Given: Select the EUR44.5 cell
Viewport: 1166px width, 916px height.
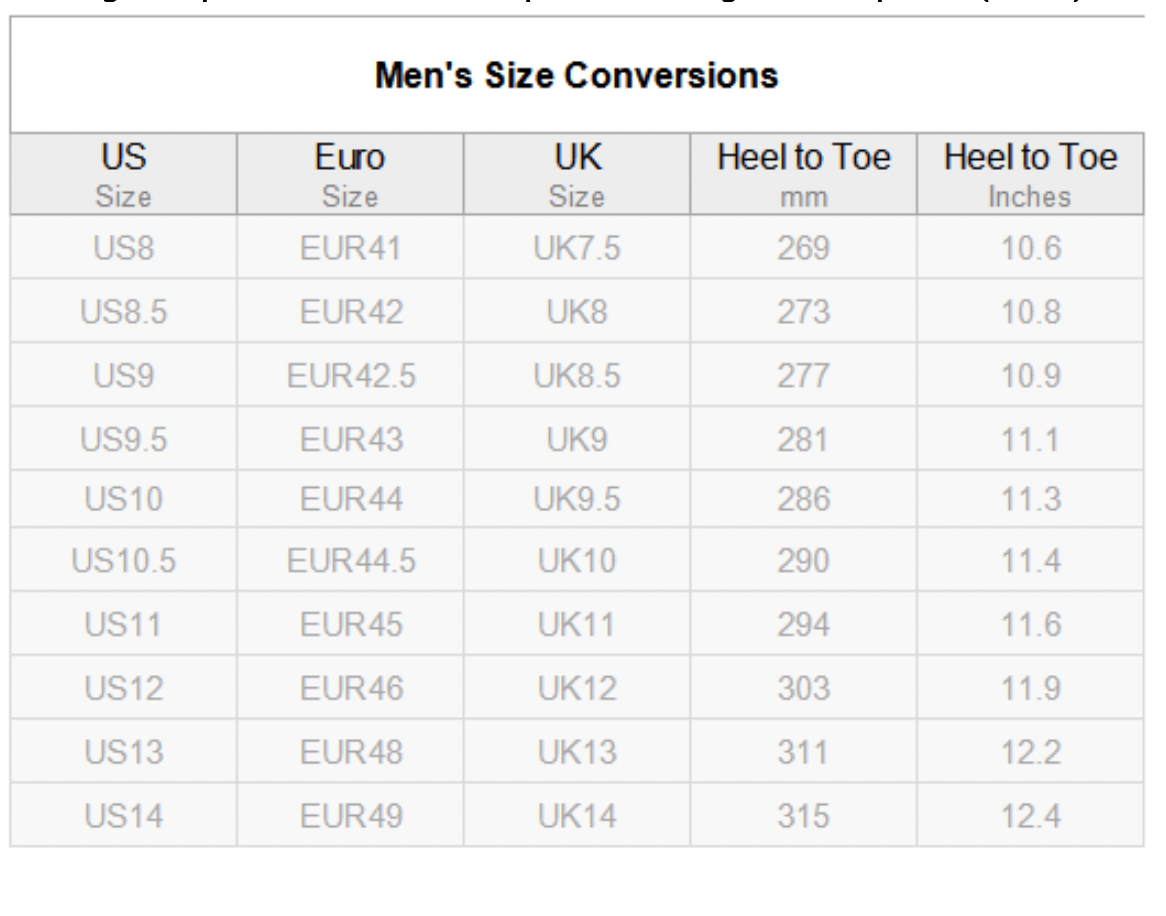Looking at the screenshot, I should point(350,561).
